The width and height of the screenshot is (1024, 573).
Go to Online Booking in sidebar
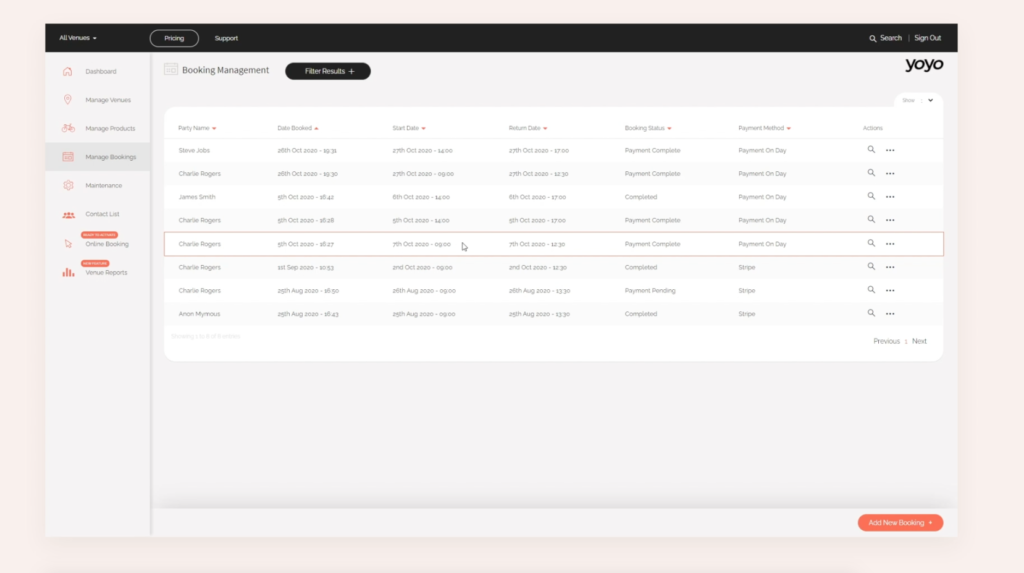click(106, 244)
